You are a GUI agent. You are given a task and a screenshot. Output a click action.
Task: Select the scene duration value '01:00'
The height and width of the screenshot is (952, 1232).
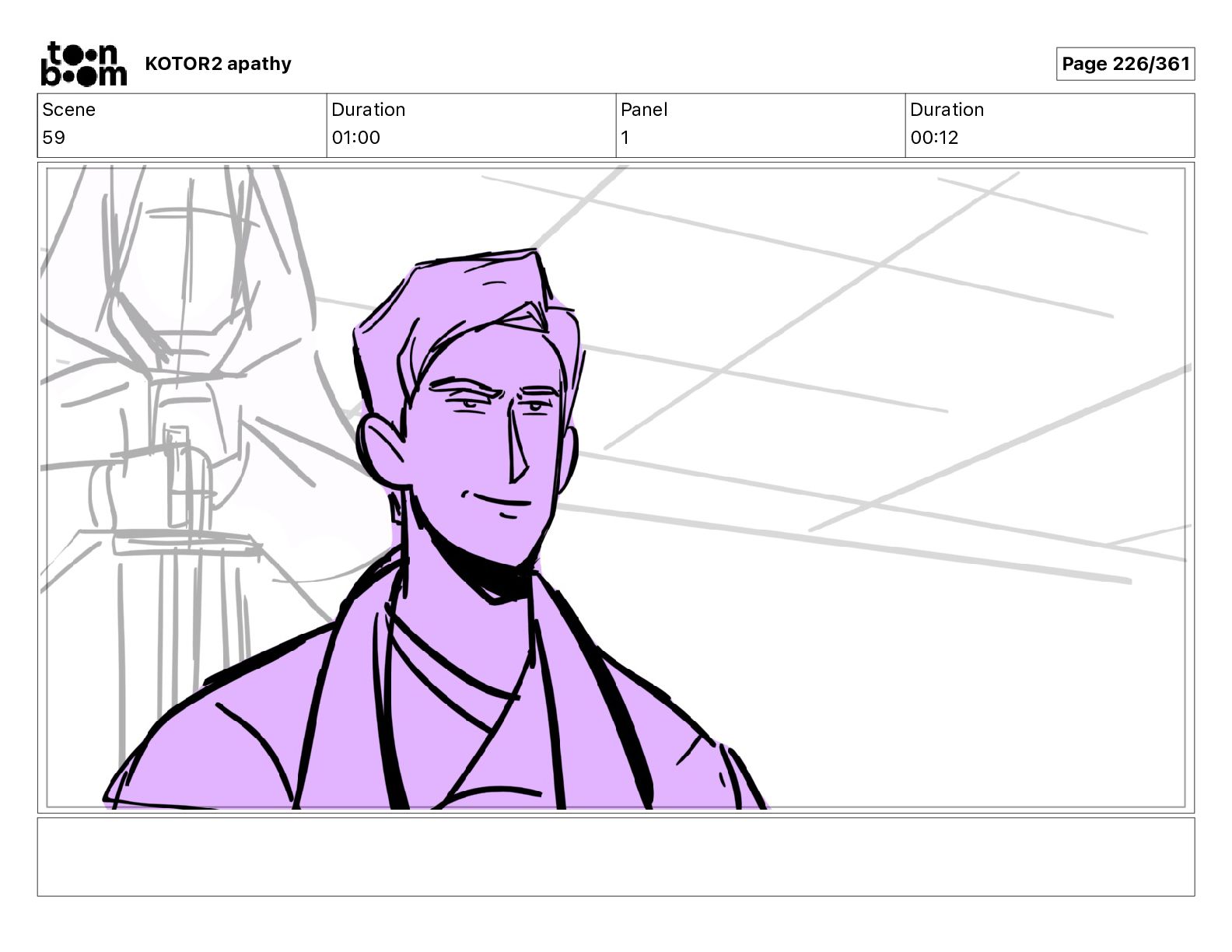[355, 138]
